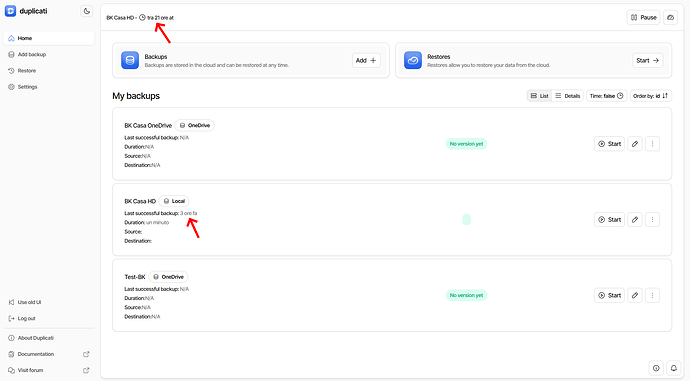Image resolution: width=690 pixels, height=381 pixels.
Task: Open Order by: id sorting
Action: click(x=650, y=96)
